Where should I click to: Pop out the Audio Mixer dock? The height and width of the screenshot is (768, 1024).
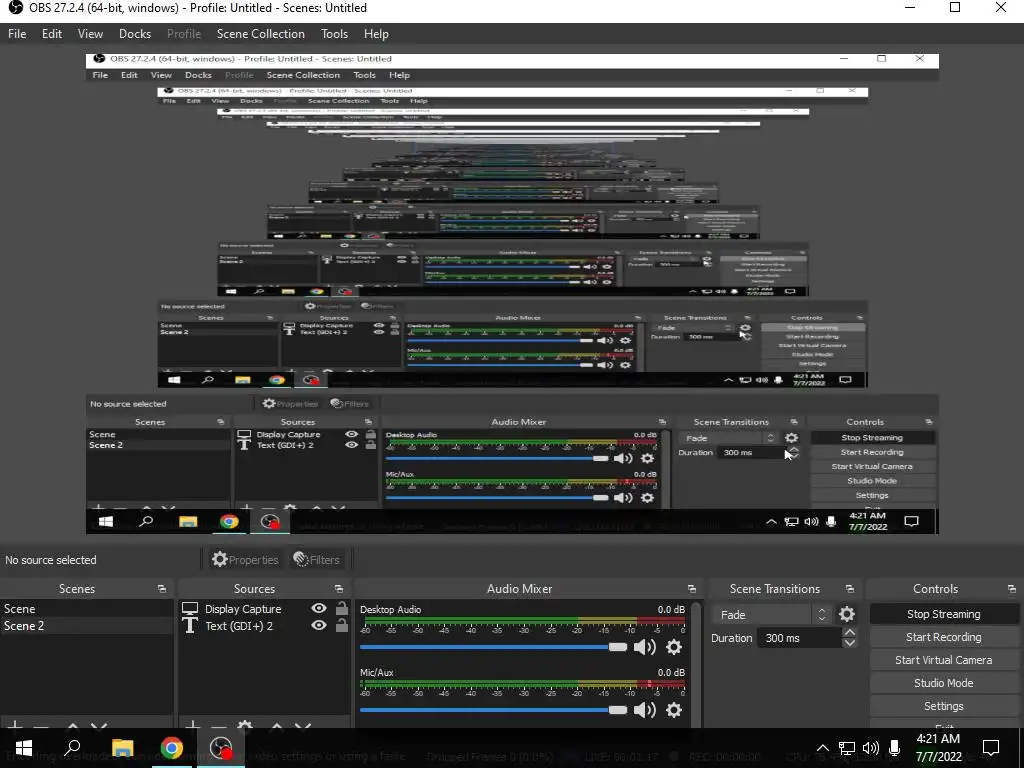tap(692, 589)
